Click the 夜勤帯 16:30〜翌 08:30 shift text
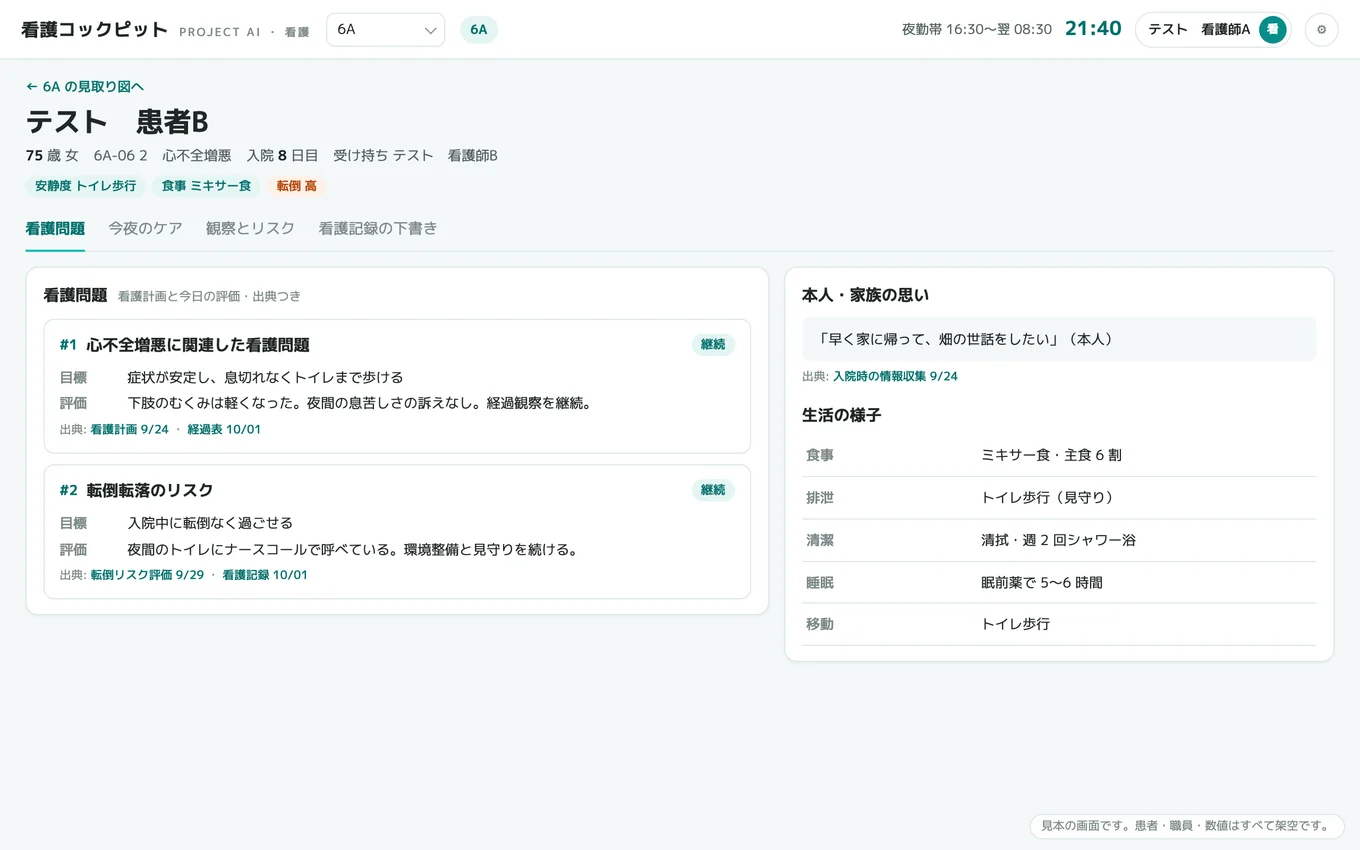The width and height of the screenshot is (1360, 850). 977,30
